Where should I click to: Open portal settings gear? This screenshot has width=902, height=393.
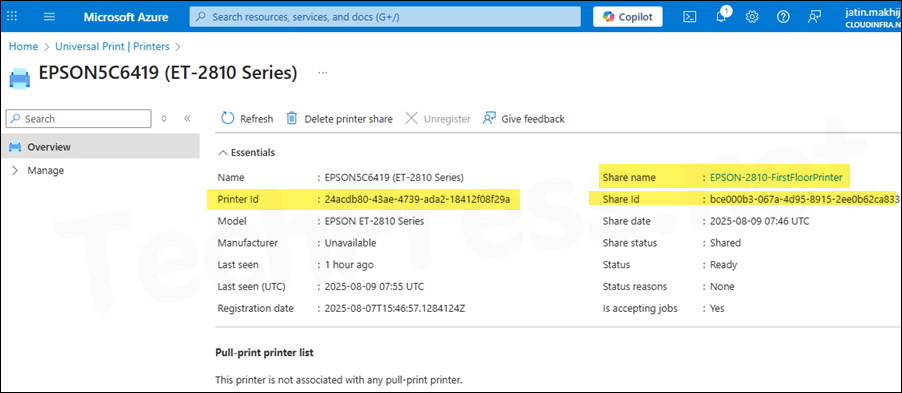coord(752,17)
